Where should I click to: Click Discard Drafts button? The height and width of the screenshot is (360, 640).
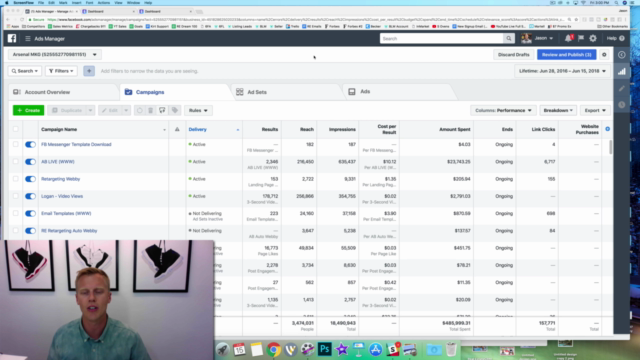point(513,55)
